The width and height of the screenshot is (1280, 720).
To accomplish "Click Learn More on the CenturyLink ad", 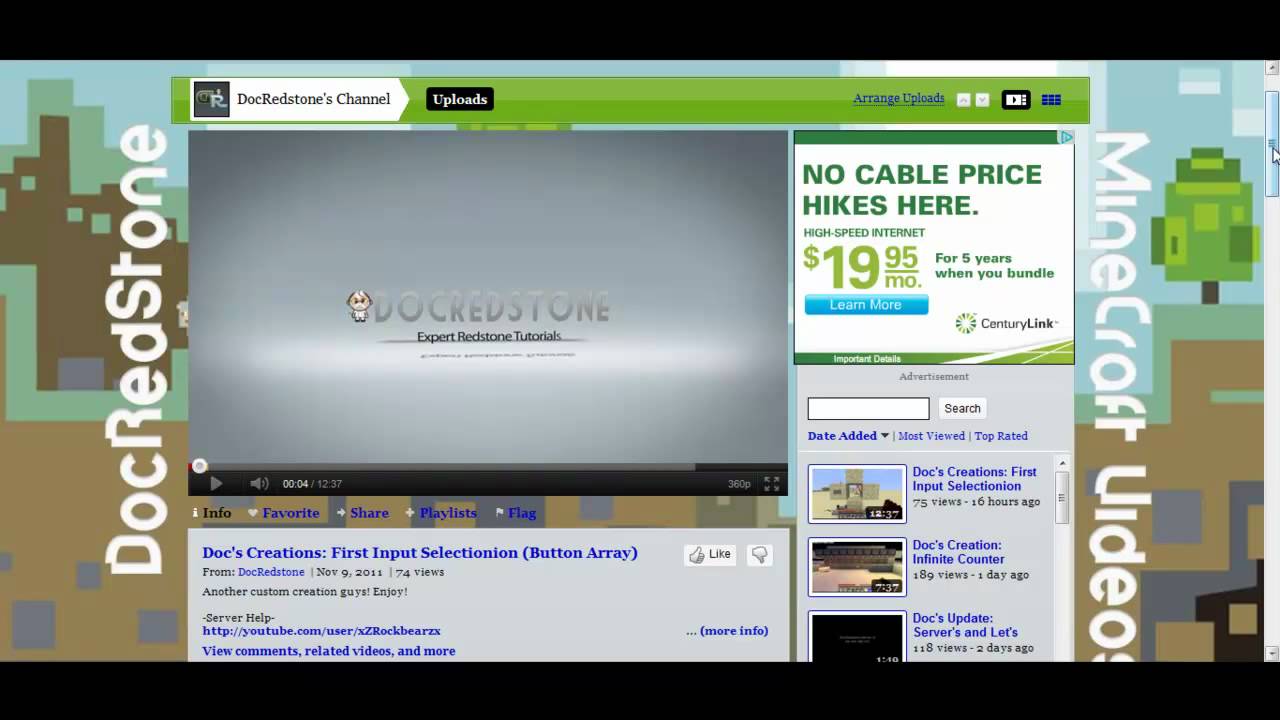I will pos(866,305).
